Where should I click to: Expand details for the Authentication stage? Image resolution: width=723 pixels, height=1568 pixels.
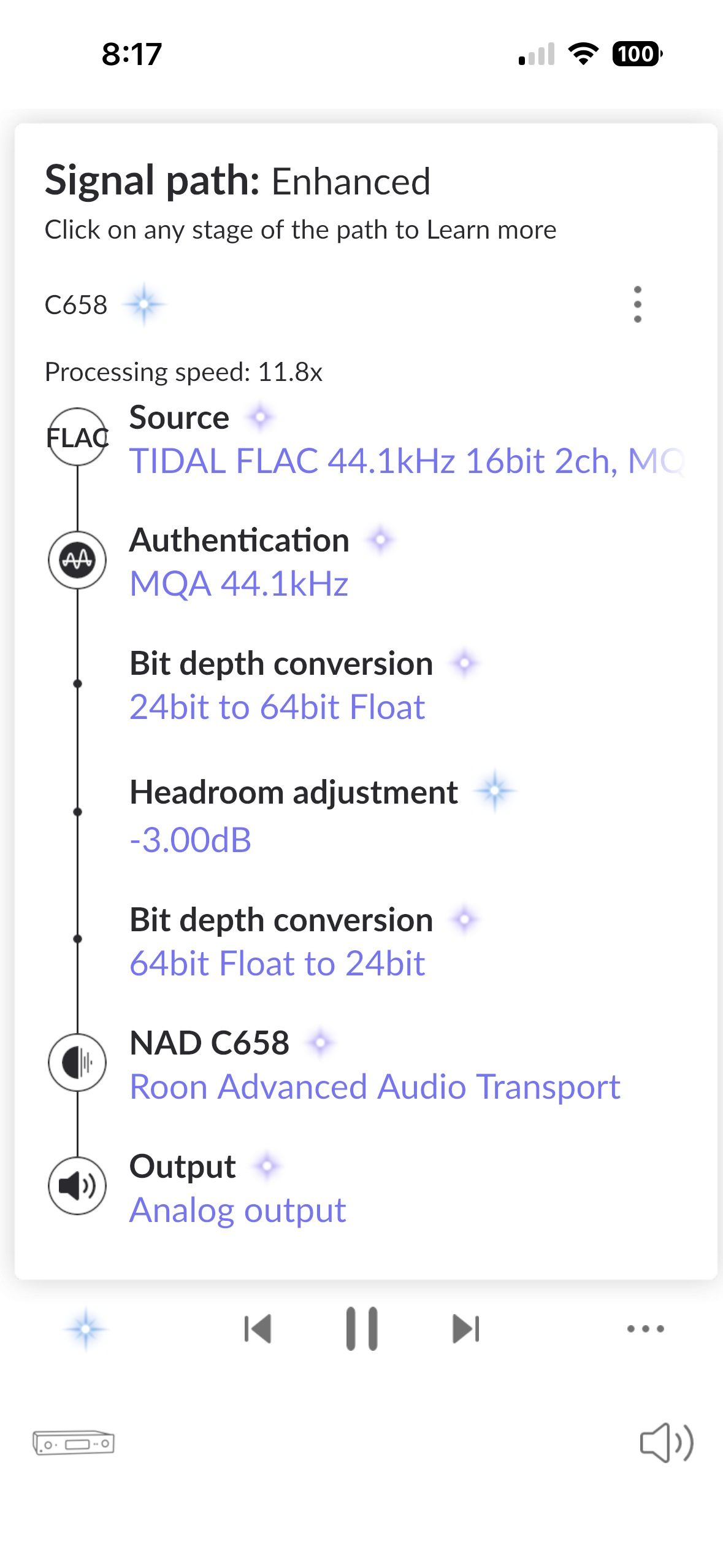[239, 582]
